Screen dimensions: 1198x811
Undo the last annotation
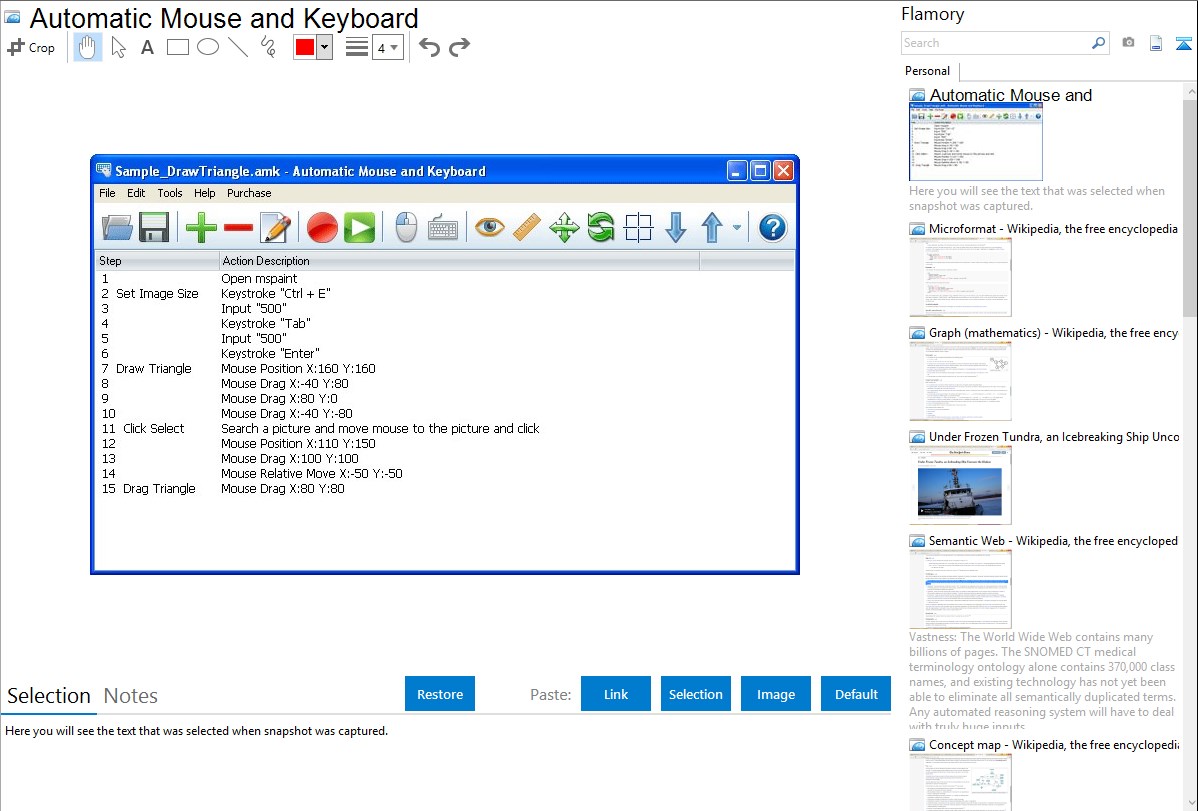pyautogui.click(x=429, y=47)
